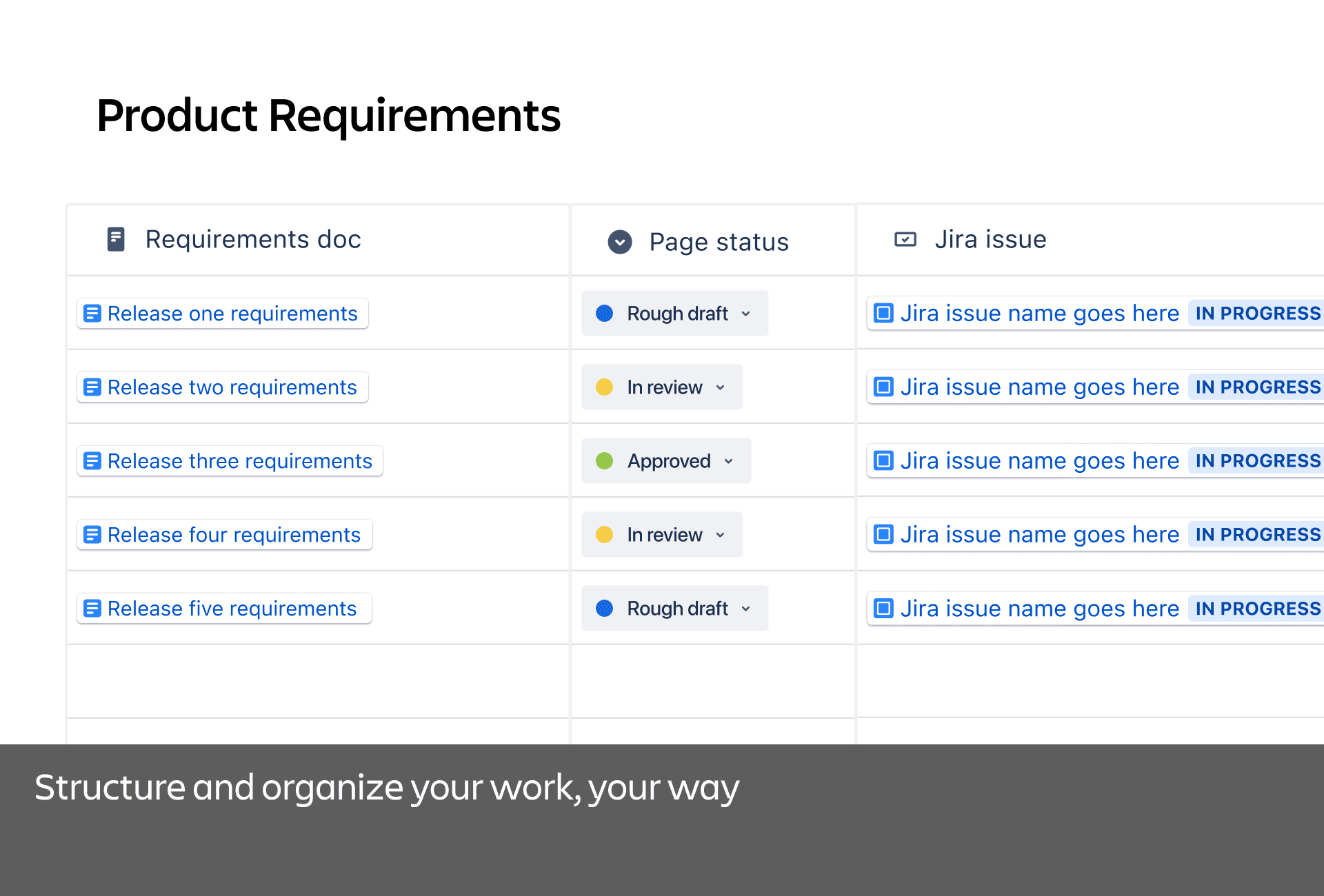Click IN PROGRESS badge in fourth row
This screenshot has height=896, width=1324.
tap(1257, 535)
